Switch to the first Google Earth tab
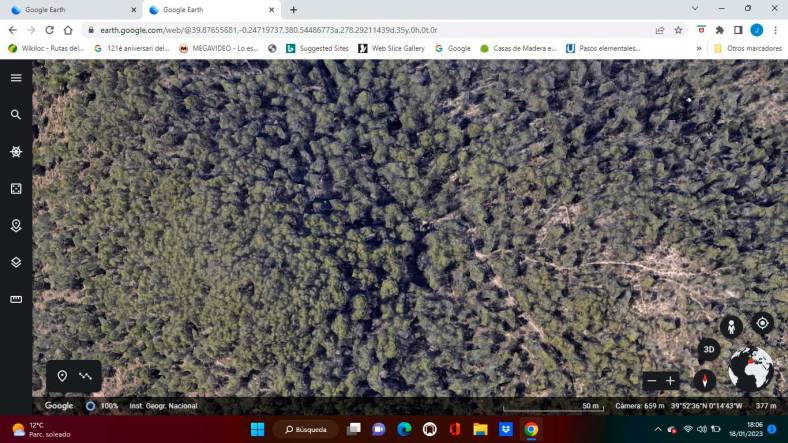Screen dimensions: 788x443 pos(73,10)
